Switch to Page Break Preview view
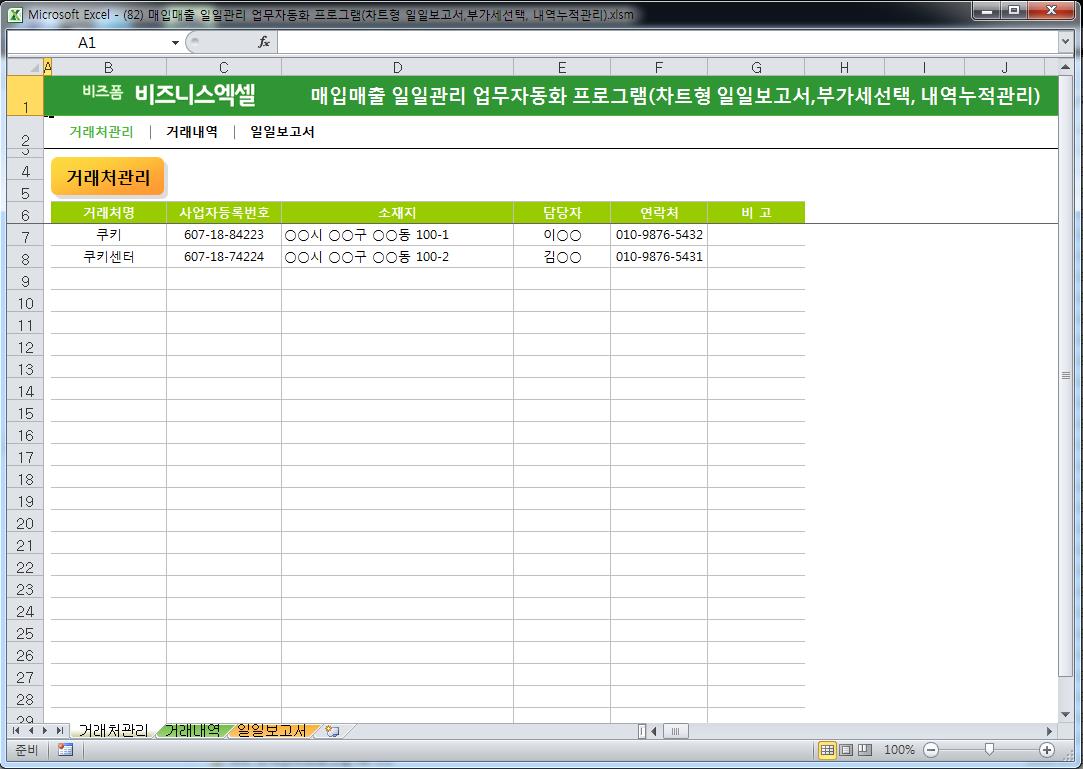The image size is (1083, 769). click(x=865, y=750)
